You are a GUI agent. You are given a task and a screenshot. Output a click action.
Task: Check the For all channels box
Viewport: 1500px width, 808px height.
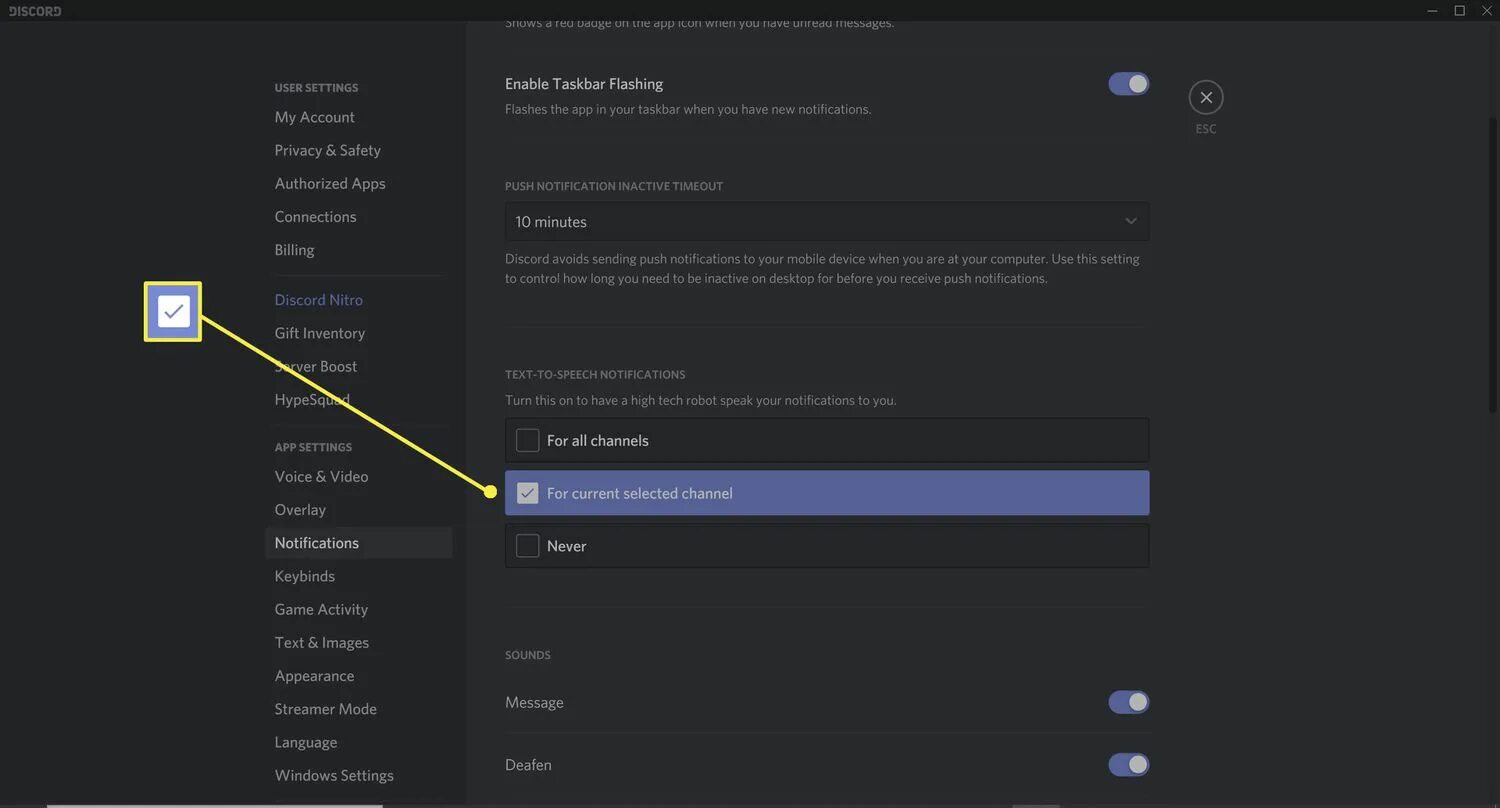(x=527, y=440)
